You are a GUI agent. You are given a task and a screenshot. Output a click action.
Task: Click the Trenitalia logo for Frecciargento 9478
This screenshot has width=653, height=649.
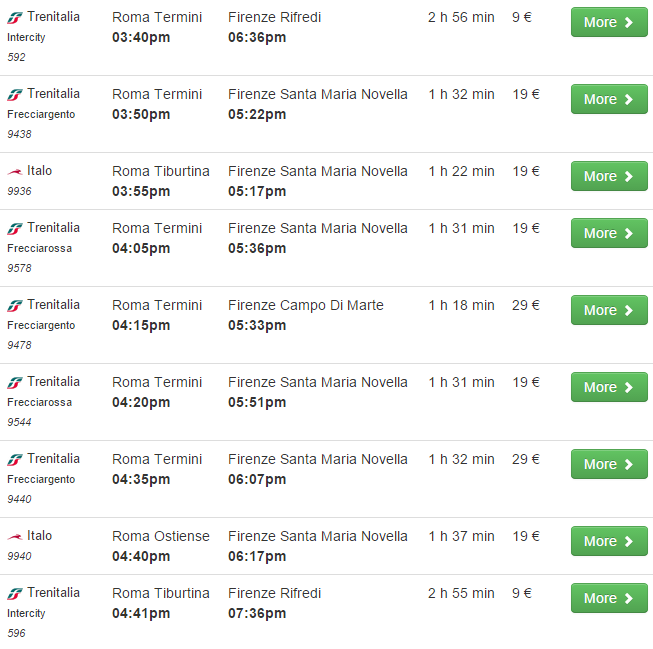point(15,305)
